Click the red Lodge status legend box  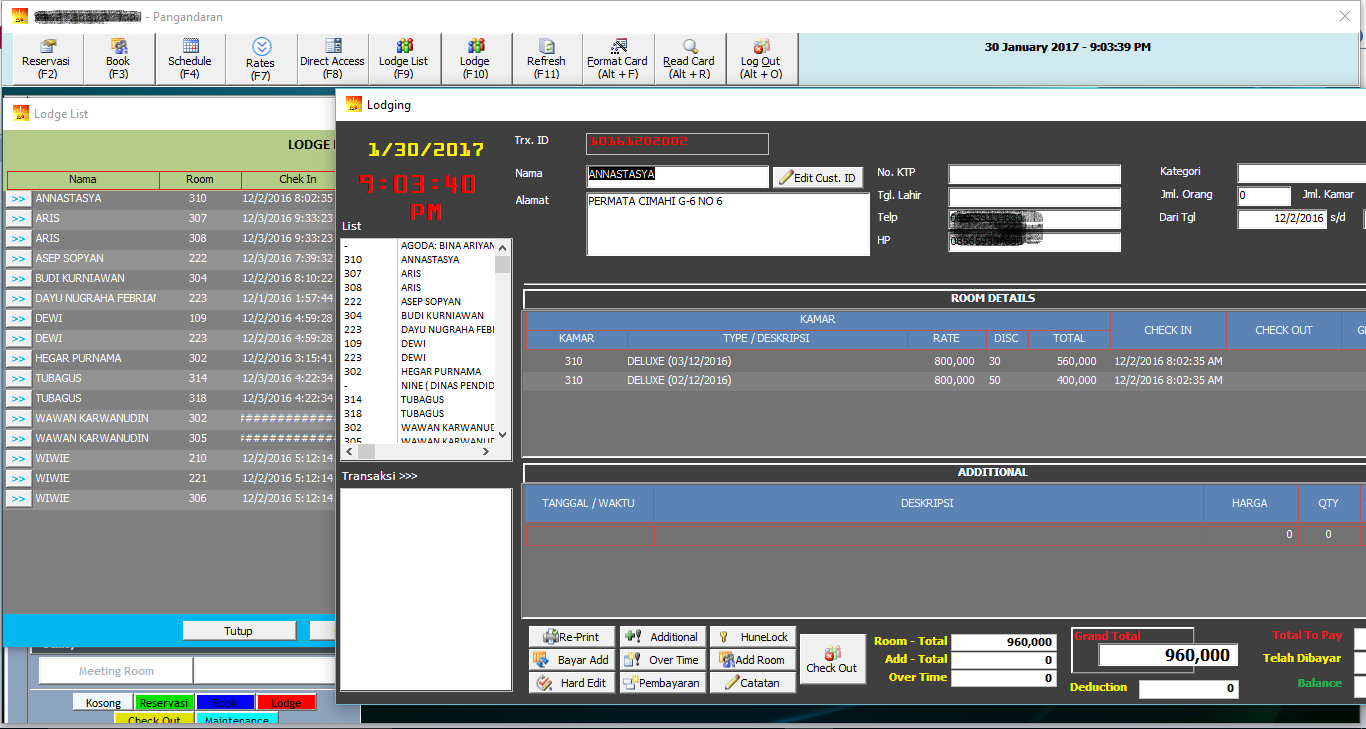(x=286, y=703)
